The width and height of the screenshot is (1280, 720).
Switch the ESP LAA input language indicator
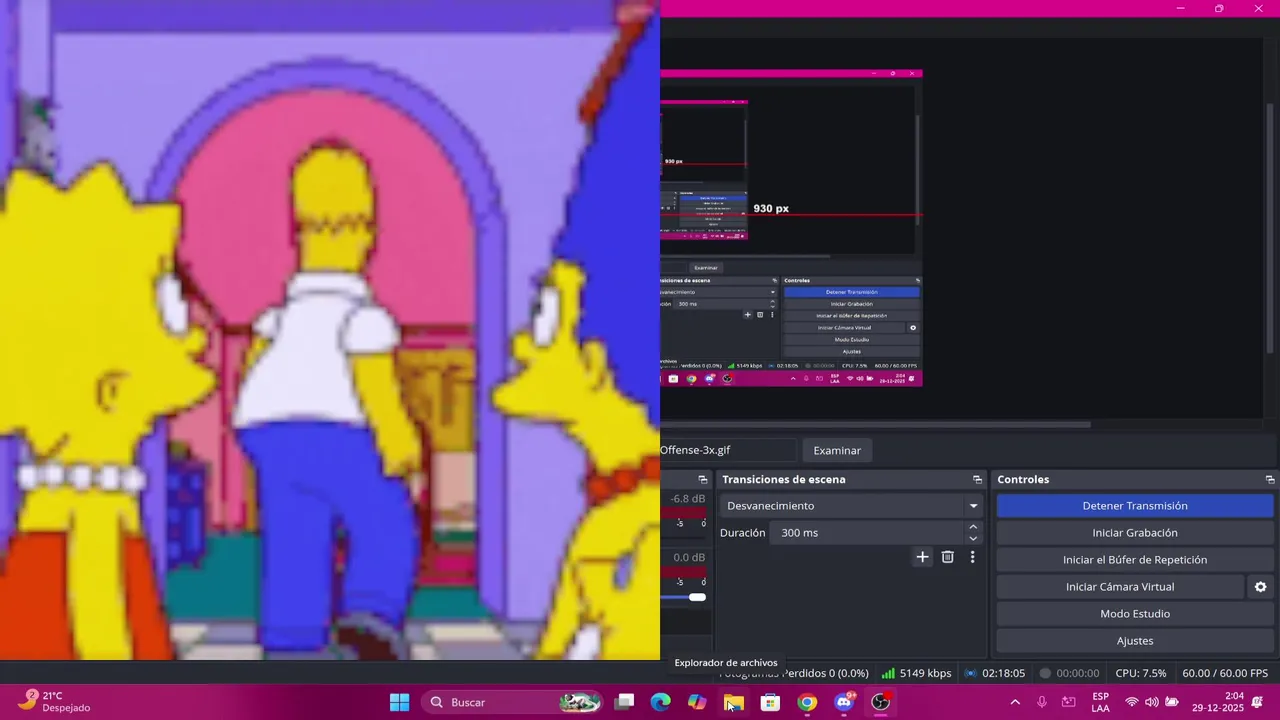[x=1100, y=702]
